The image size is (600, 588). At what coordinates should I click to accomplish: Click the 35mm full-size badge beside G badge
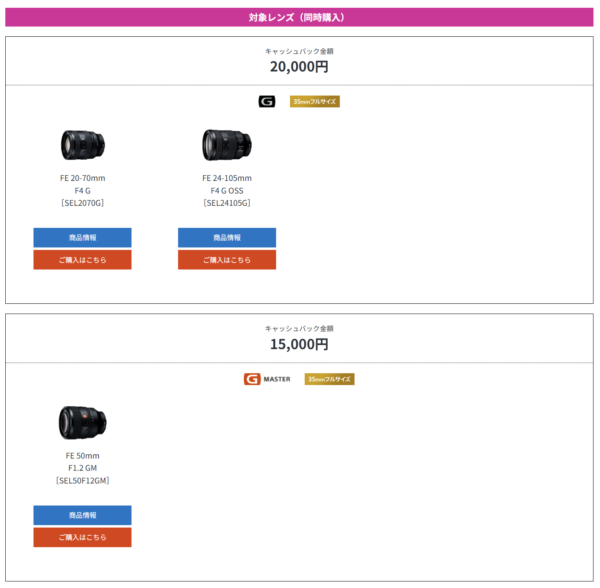coord(315,101)
